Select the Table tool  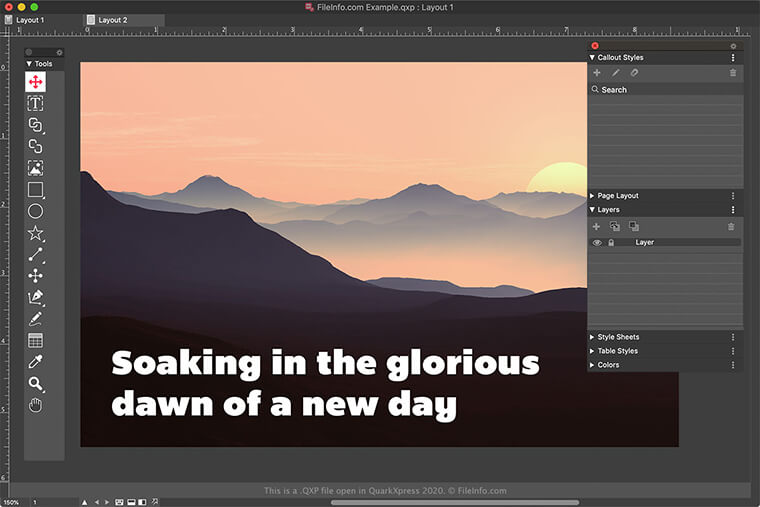(x=35, y=341)
